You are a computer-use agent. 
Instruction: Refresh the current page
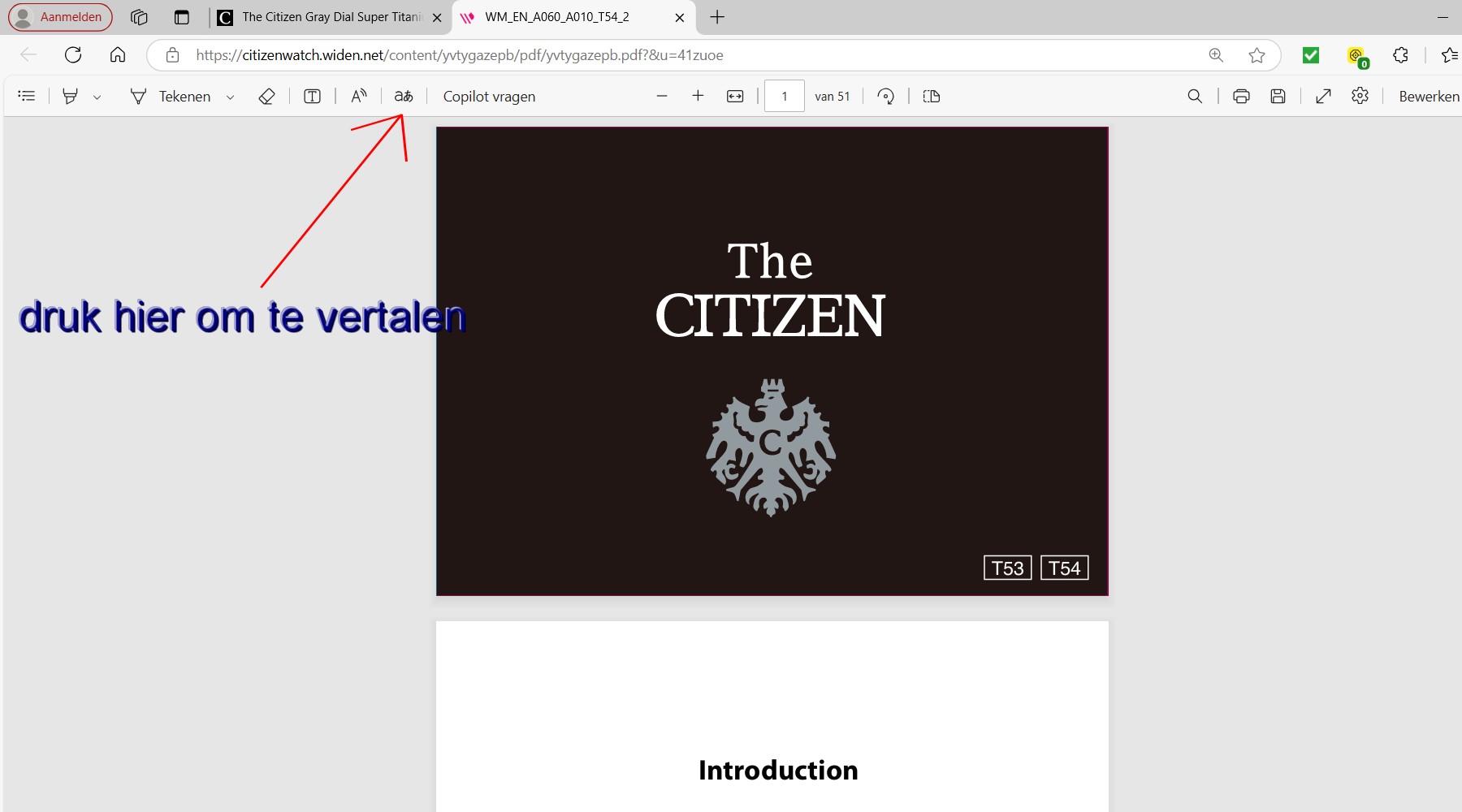pyautogui.click(x=73, y=54)
